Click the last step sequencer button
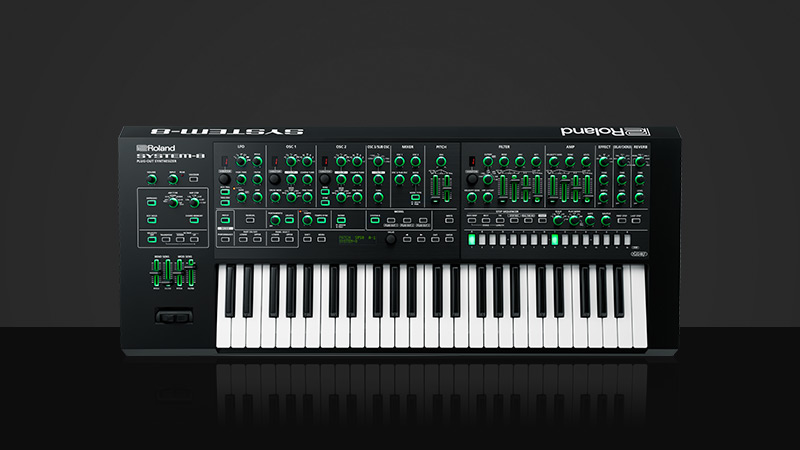The height and width of the screenshot is (450, 800). tap(627, 239)
